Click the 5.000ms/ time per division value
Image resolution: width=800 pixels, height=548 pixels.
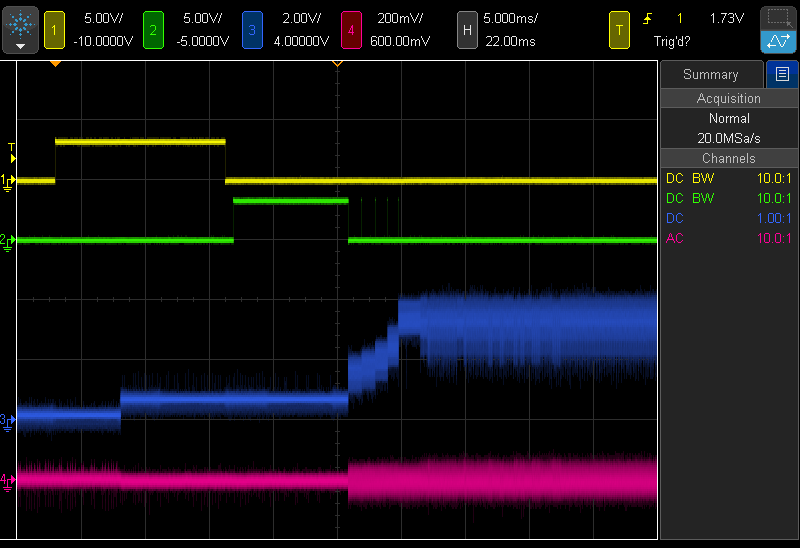coord(510,19)
